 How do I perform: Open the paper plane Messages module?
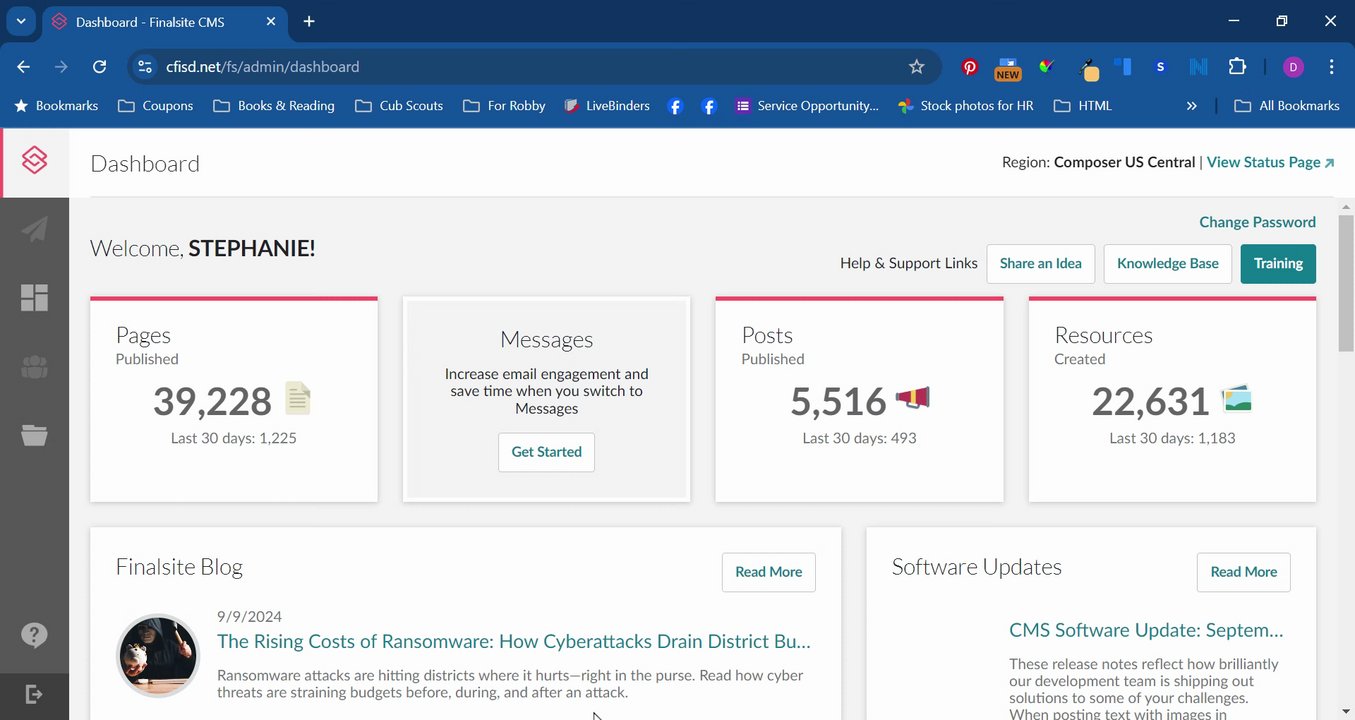pyautogui.click(x=35, y=229)
